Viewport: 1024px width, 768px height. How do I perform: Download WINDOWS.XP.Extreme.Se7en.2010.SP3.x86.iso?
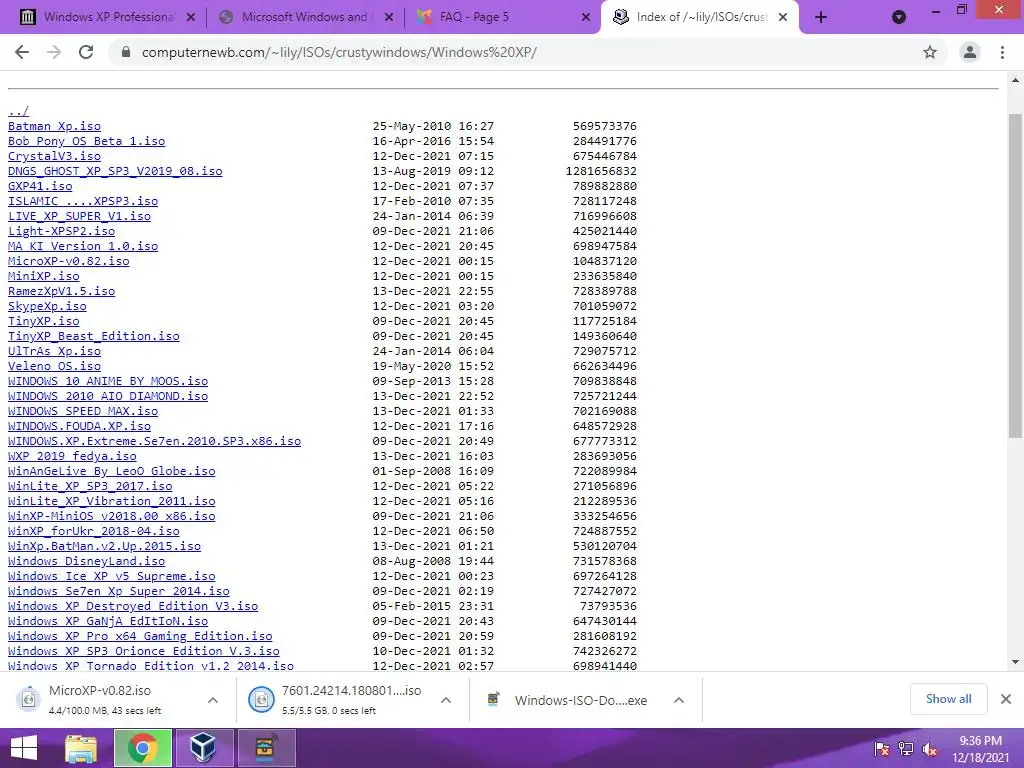pos(154,441)
